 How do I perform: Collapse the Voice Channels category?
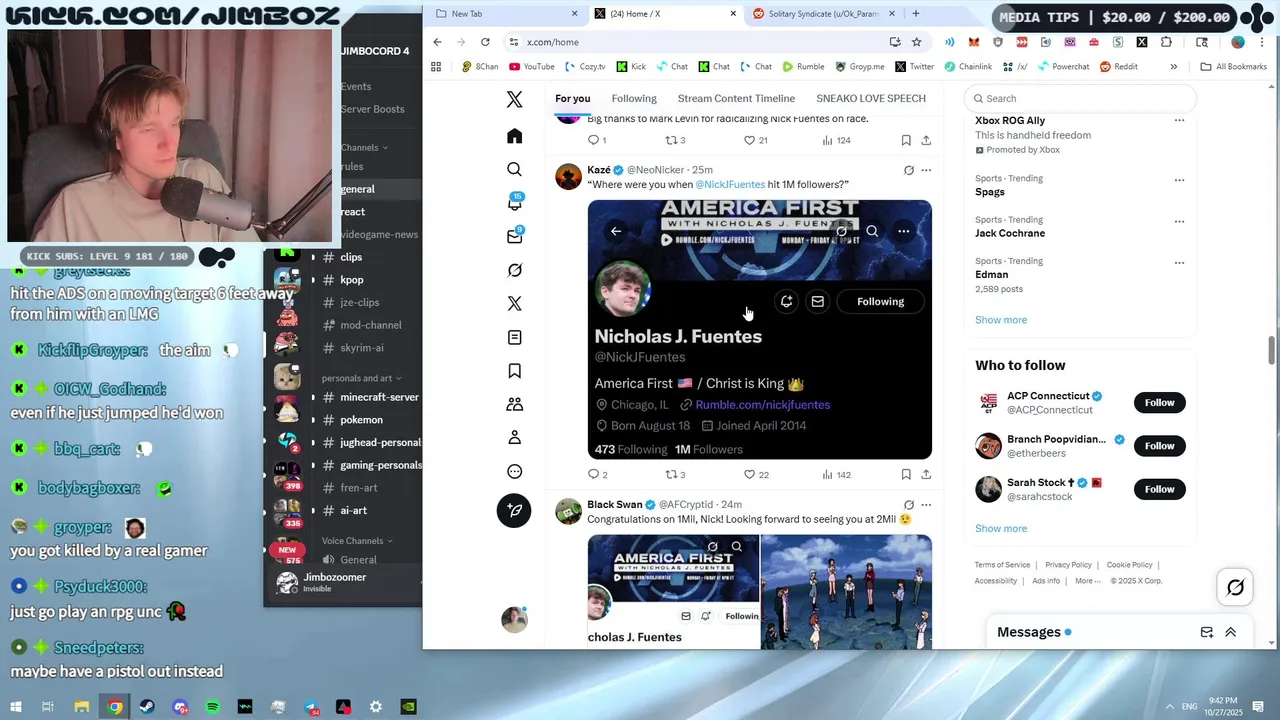pos(357,541)
